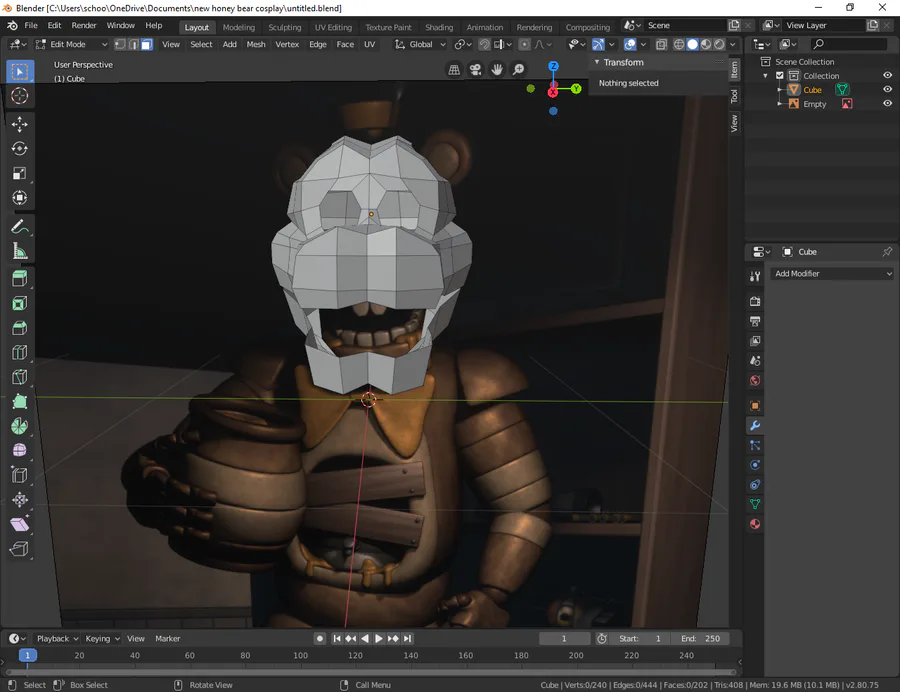Screen dimensions: 900x692
Task: Switch to the Modeling workspace tab
Action: 239,27
